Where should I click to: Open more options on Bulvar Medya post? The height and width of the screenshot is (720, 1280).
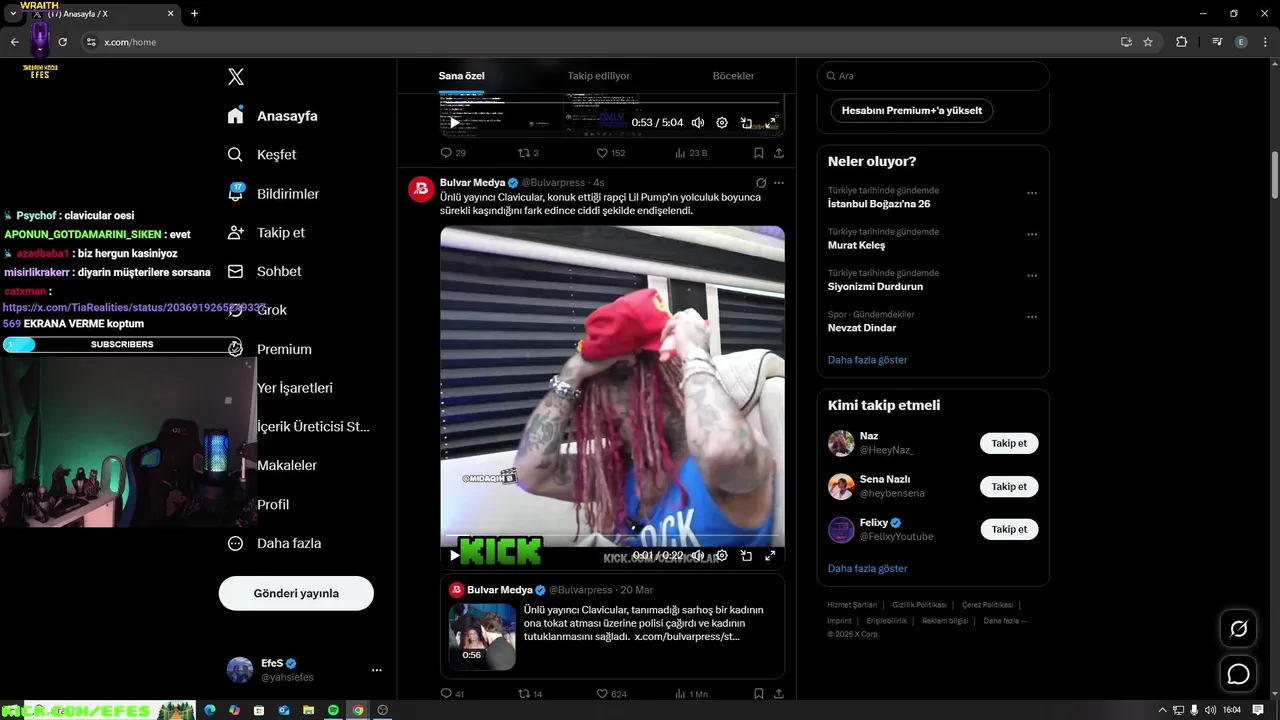pyautogui.click(x=779, y=183)
